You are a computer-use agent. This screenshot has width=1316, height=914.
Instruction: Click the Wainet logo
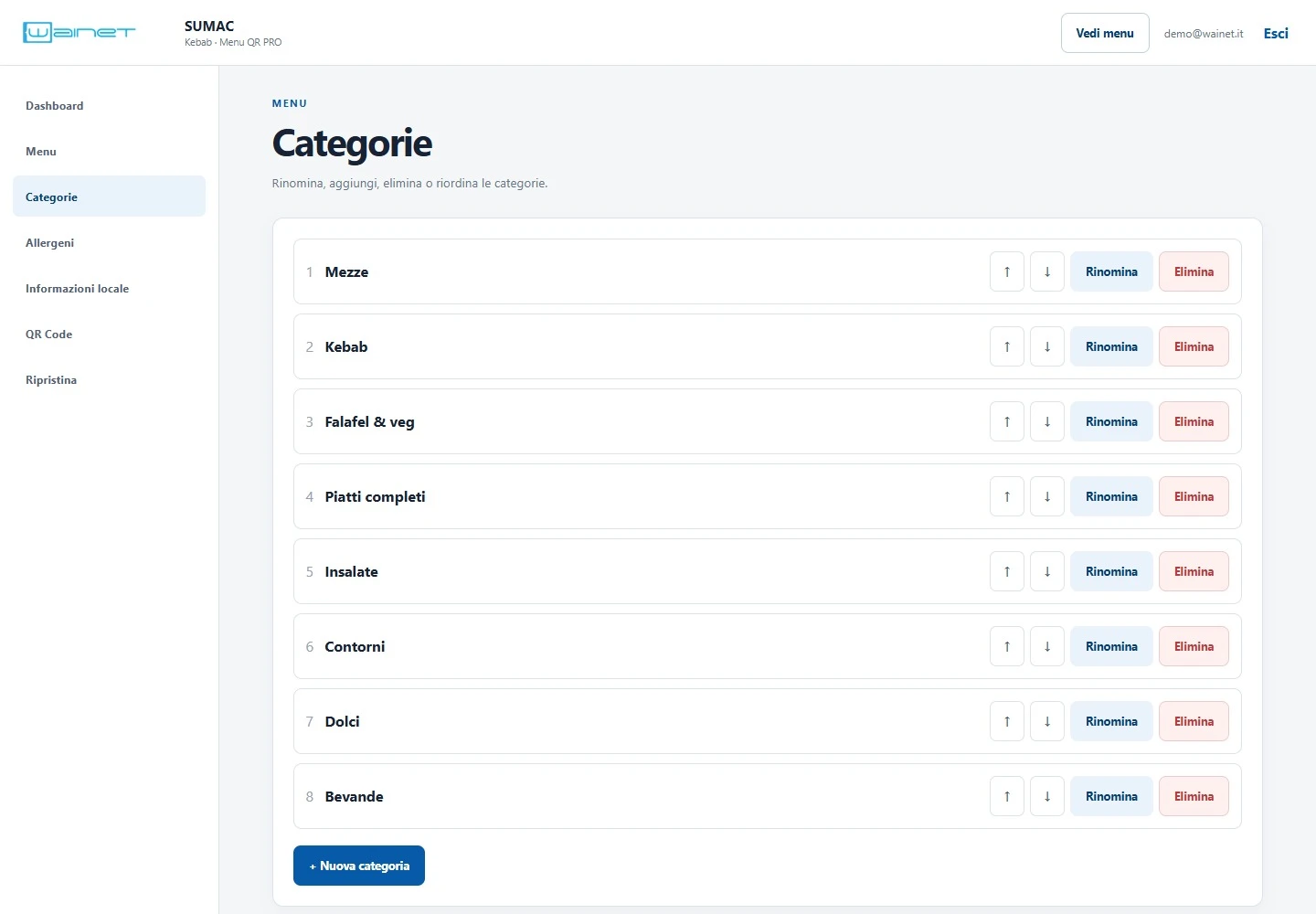80,33
